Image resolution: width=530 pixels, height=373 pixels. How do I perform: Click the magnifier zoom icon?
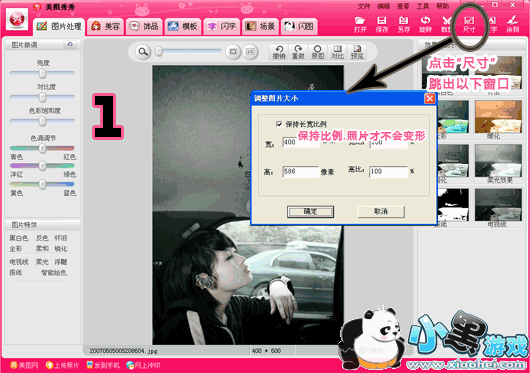tap(143, 52)
